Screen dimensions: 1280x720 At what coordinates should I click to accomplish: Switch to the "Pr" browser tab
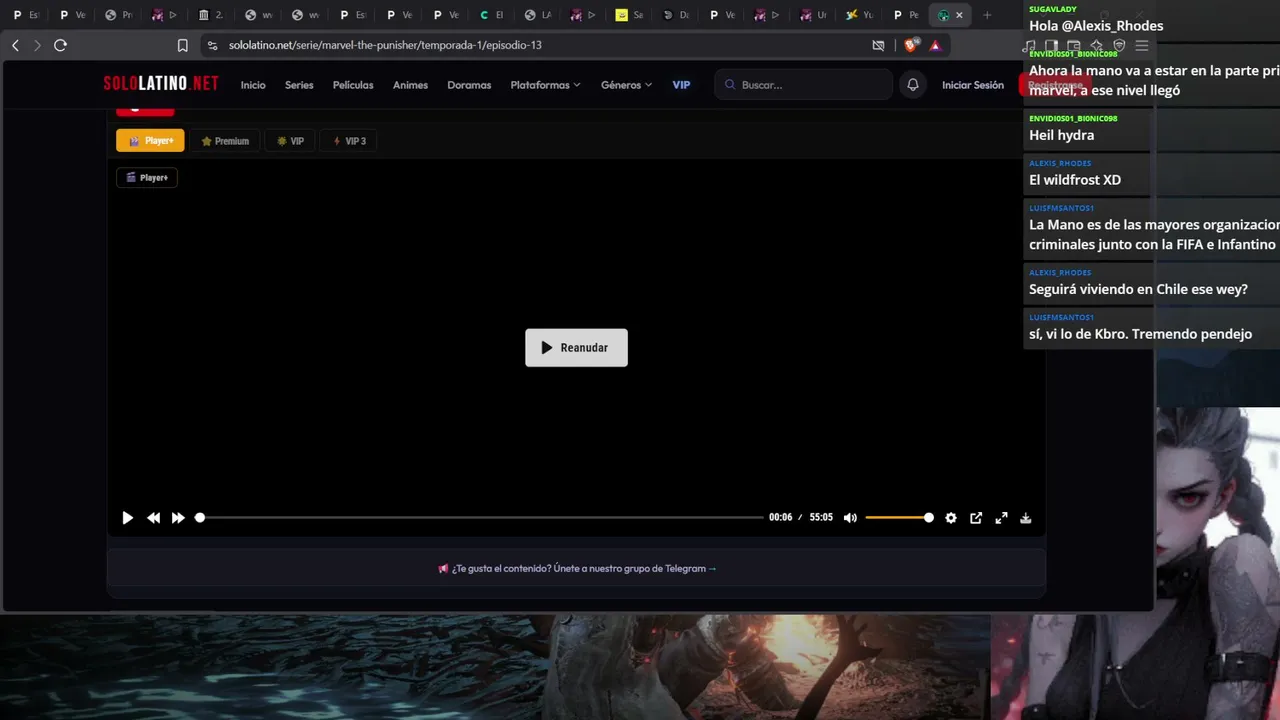pos(119,15)
